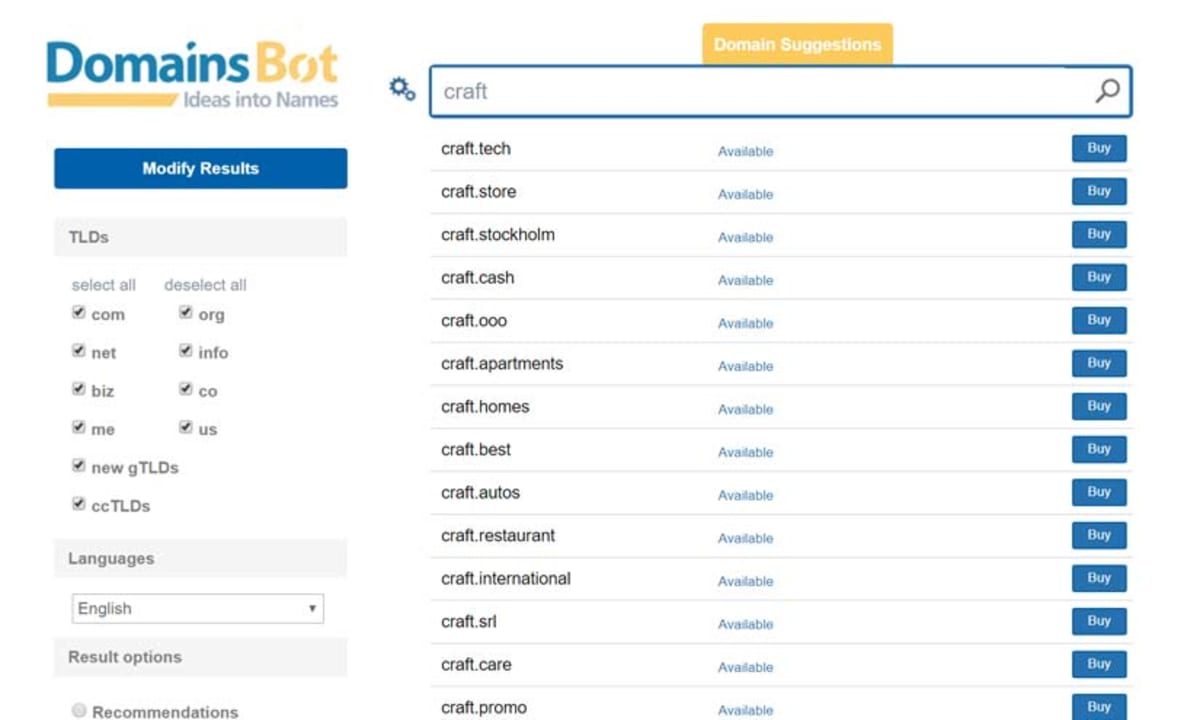Buy the craft.homes domain
Screen dimensions: 1200x720
[x=1099, y=406]
